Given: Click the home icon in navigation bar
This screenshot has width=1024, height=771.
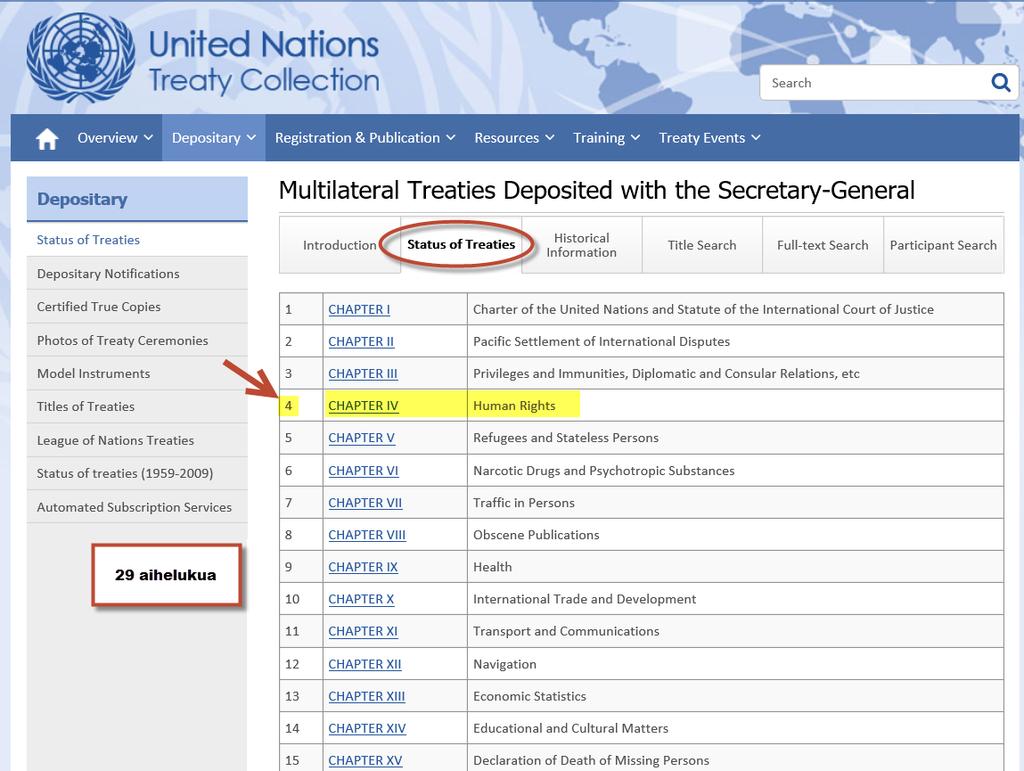Looking at the screenshot, I should 47,138.
